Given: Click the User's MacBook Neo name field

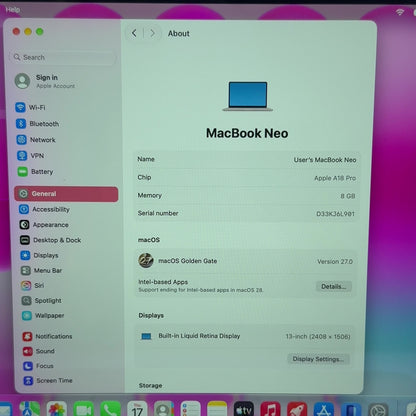Looking at the screenshot, I should click(325, 160).
